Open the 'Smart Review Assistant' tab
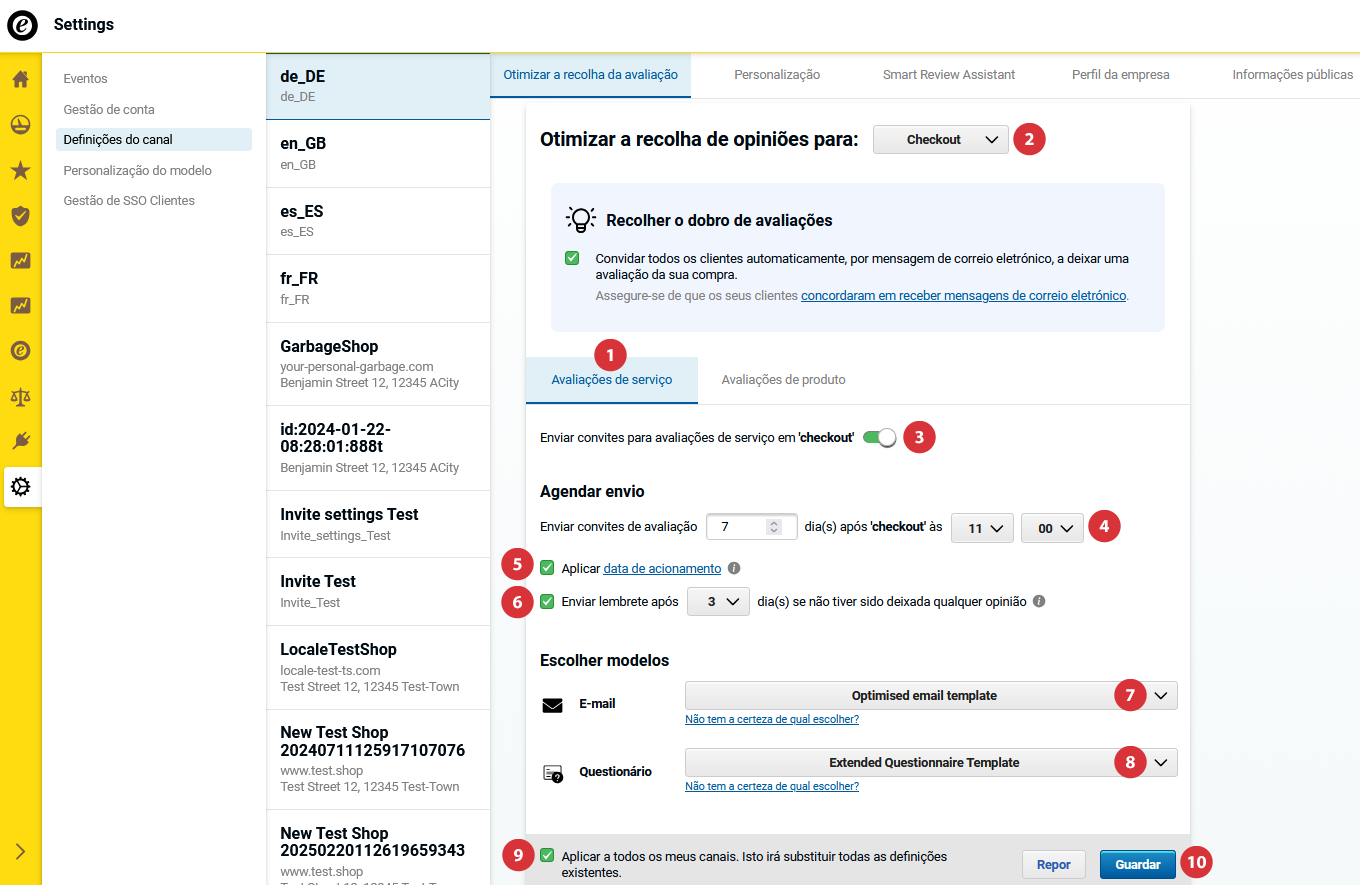 tap(948, 75)
